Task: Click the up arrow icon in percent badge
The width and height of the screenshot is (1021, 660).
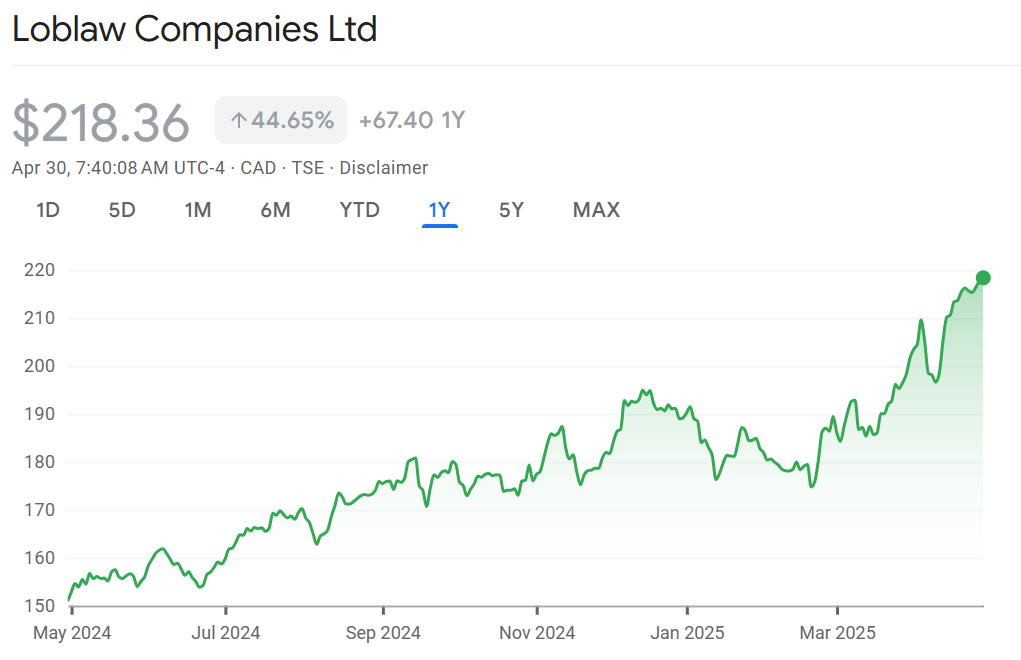Action: (238, 121)
